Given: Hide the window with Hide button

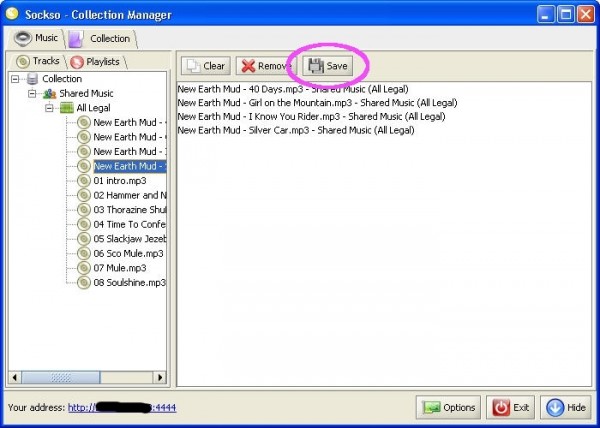Looking at the screenshot, I should [566, 407].
